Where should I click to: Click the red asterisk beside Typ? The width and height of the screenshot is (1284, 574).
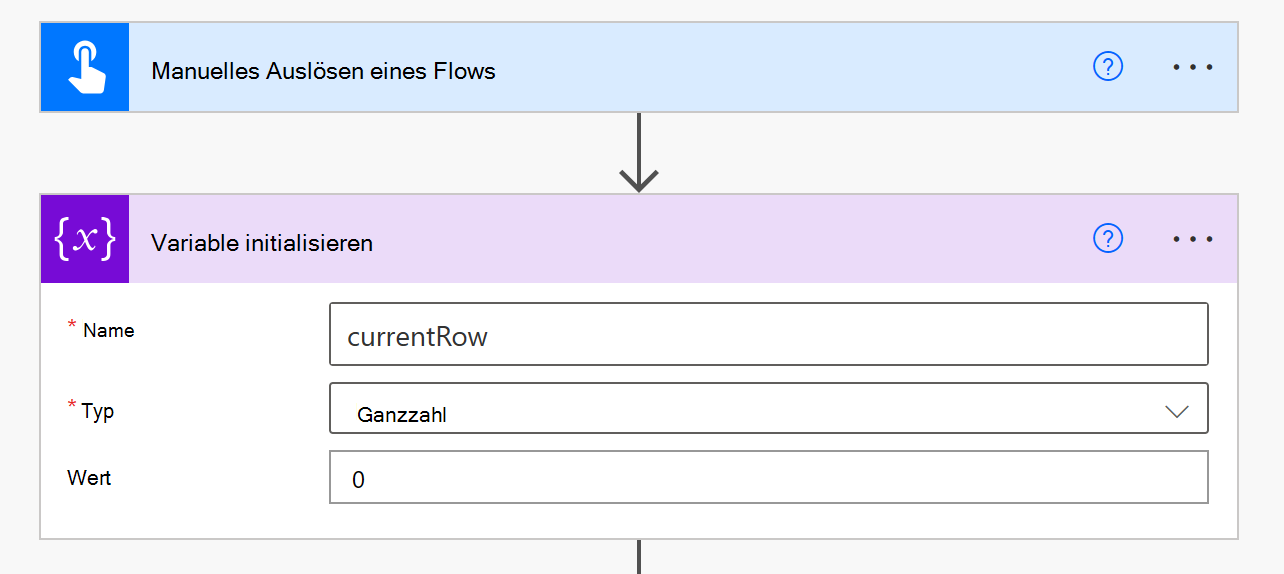pos(72,405)
